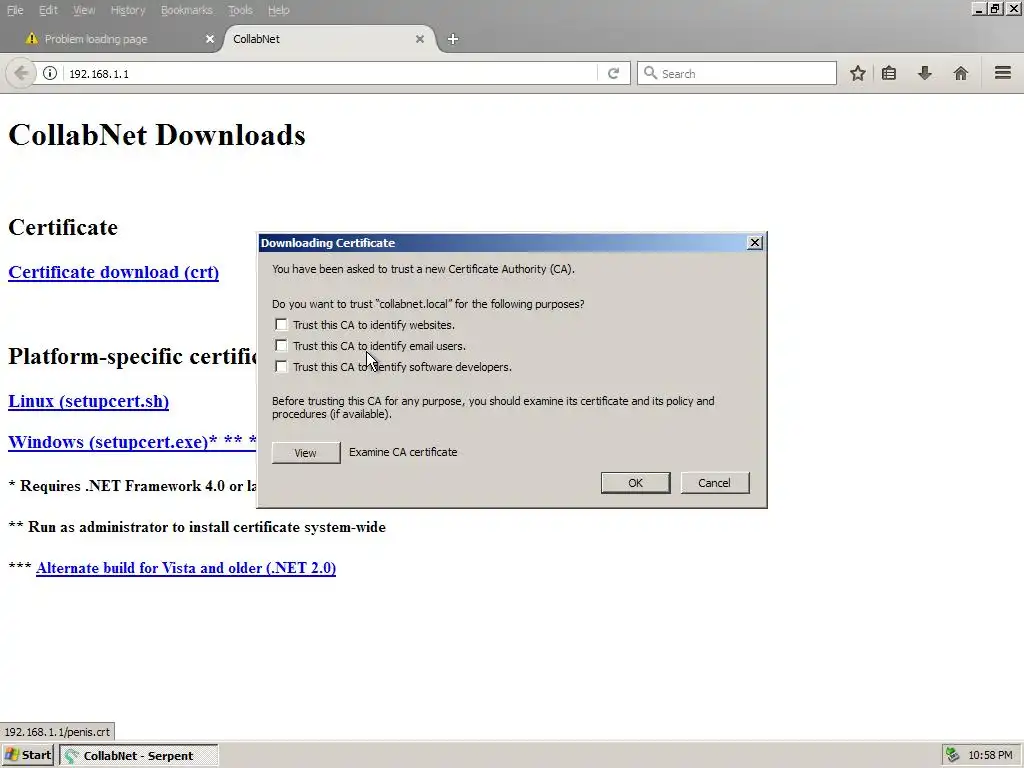Click the Certificate section heading
This screenshot has height=768, width=1024.
pos(63,227)
